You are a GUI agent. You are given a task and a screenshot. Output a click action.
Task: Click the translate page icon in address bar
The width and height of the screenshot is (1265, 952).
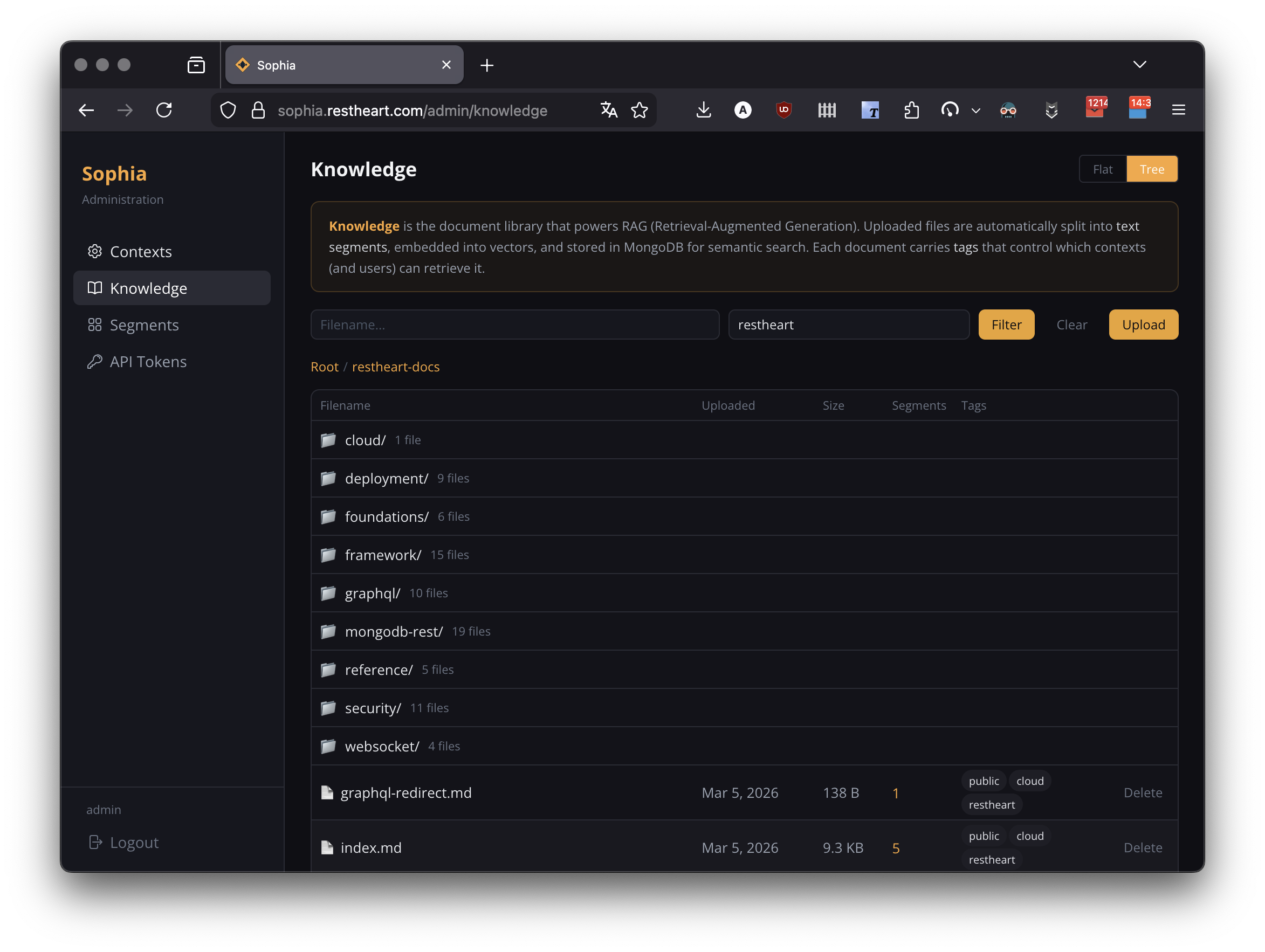[x=608, y=110]
